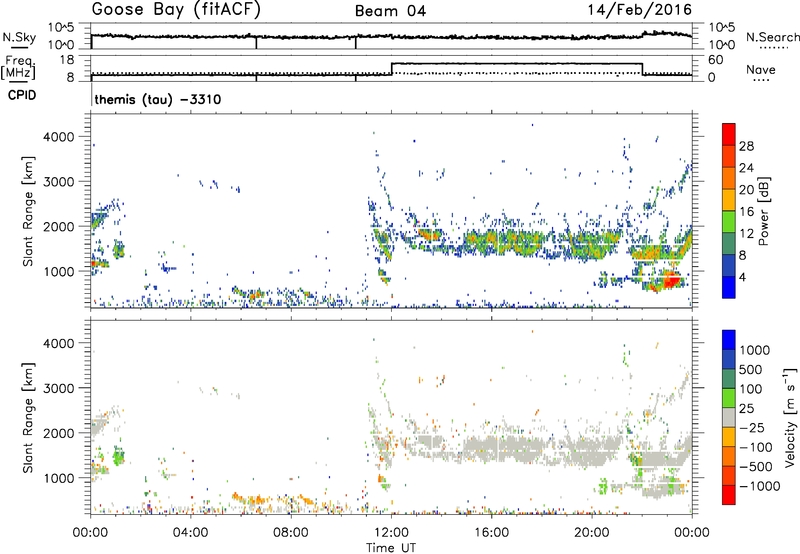This screenshot has height=554, width=800.
Task: Click the frequency step-up at 12:00 in frequency panel
Action: click(x=391, y=69)
